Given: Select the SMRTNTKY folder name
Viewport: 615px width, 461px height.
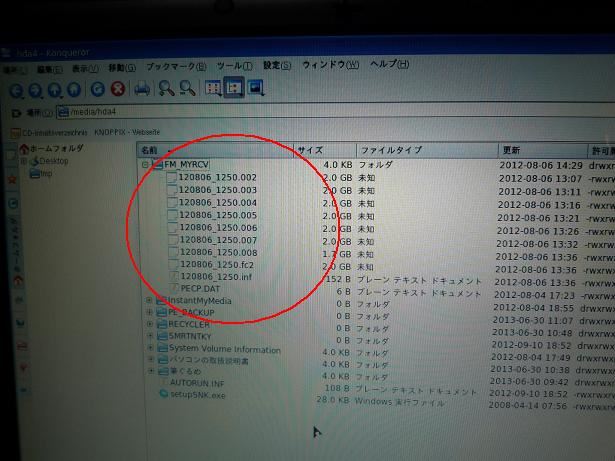Looking at the screenshot, I should (190, 336).
